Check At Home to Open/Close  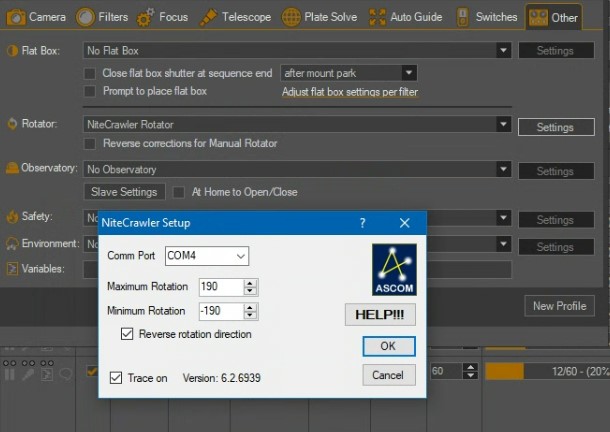pyautogui.click(x=179, y=192)
